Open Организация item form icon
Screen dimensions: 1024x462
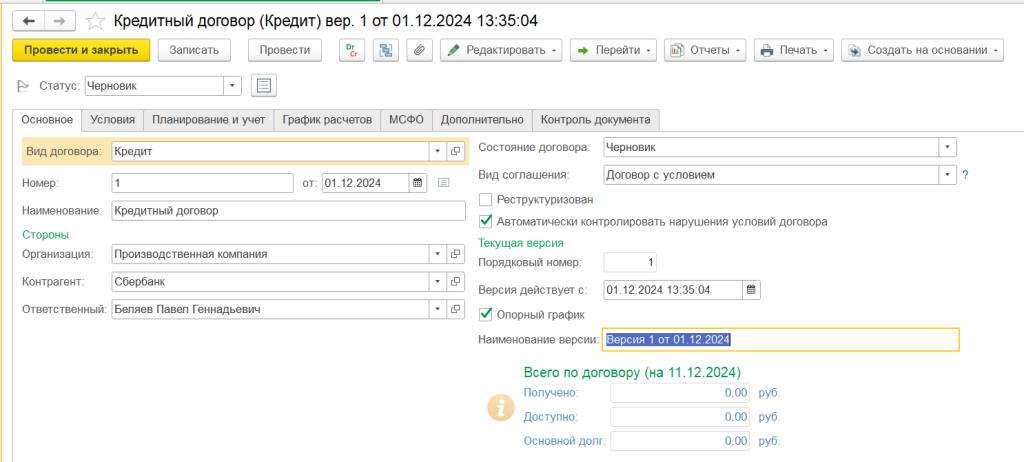[455, 254]
